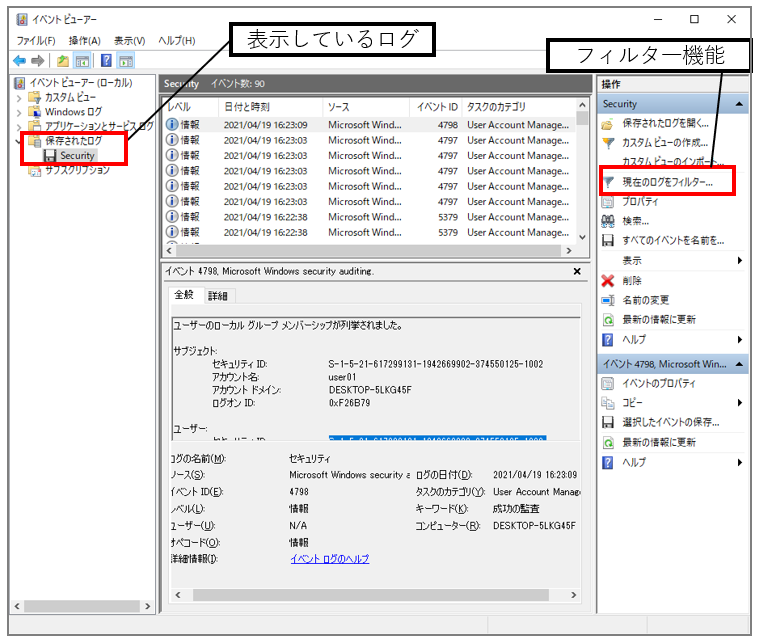
Task: Click event list horizontal scrollbar right arrow
Action: 569,251
